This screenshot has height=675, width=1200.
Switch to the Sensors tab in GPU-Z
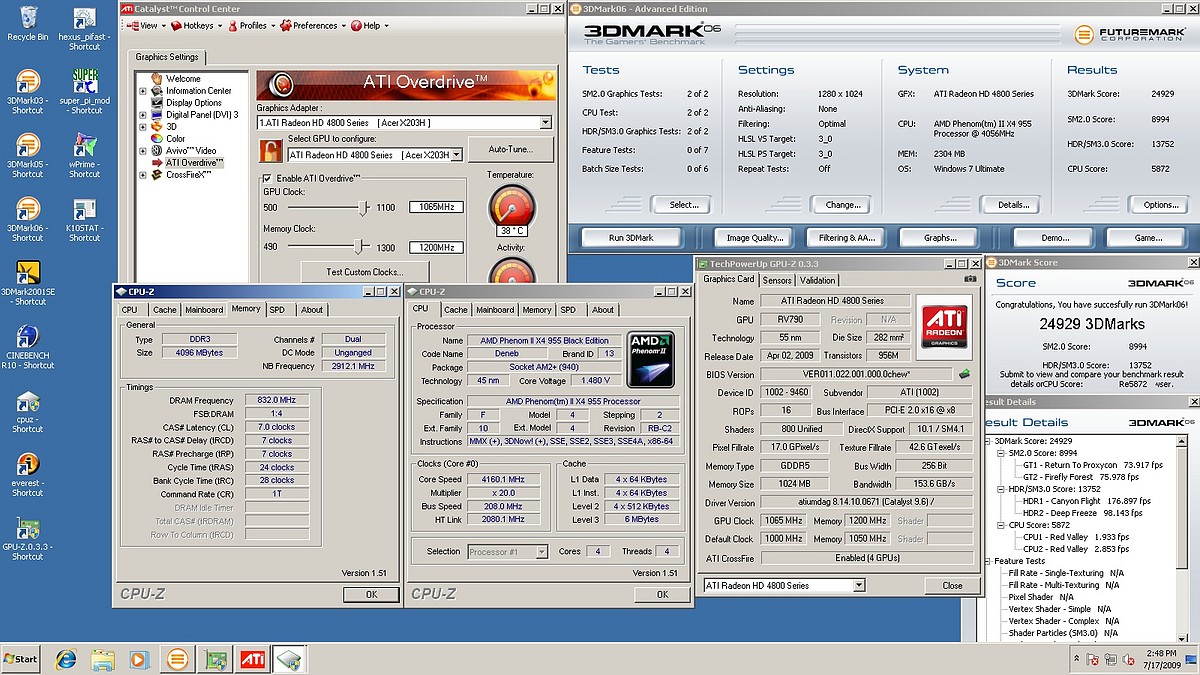point(777,280)
